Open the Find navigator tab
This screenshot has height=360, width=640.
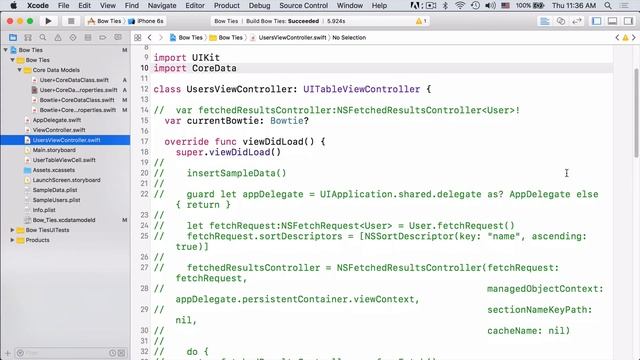pos(43,38)
